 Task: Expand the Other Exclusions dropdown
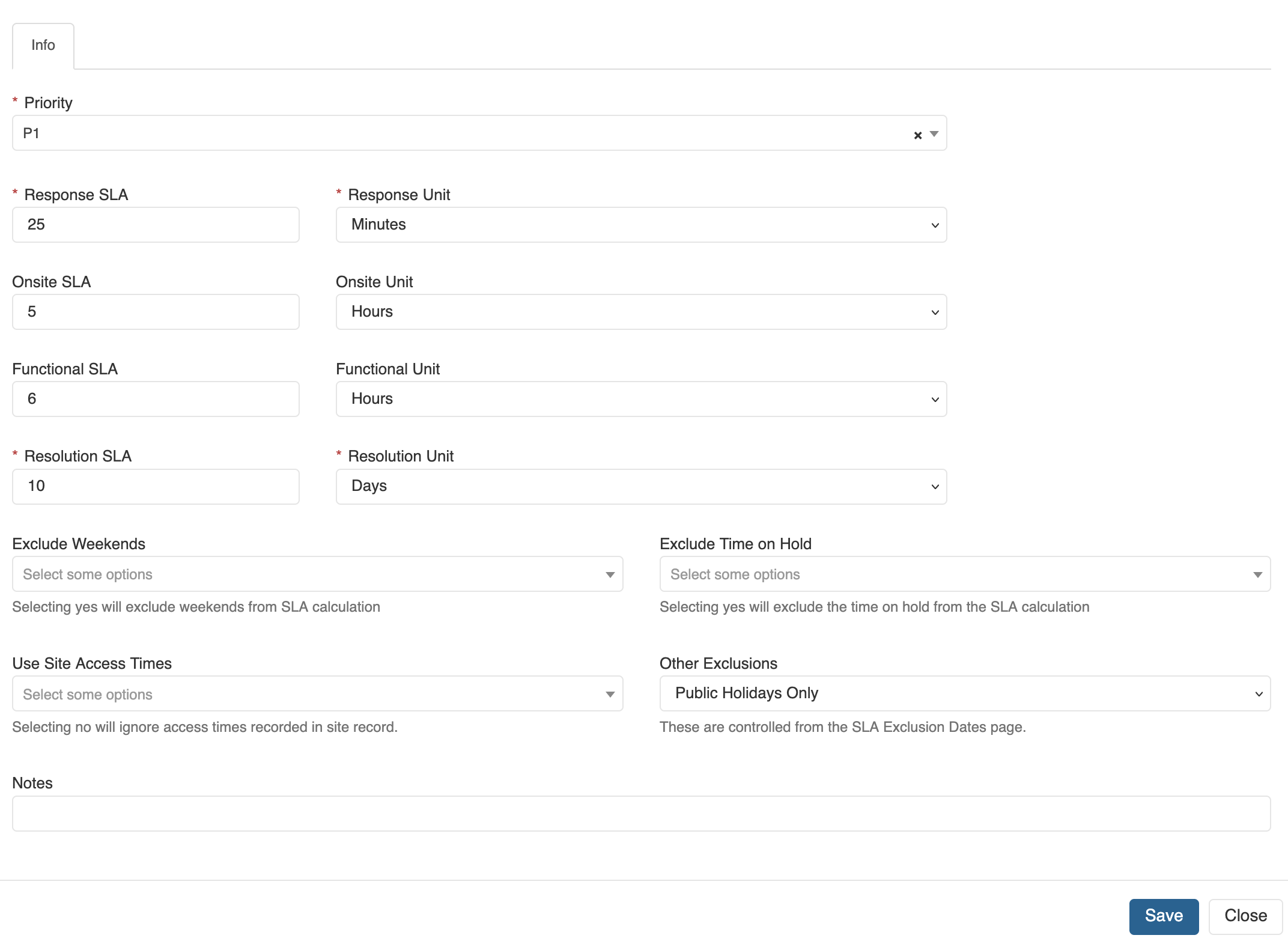coord(965,693)
